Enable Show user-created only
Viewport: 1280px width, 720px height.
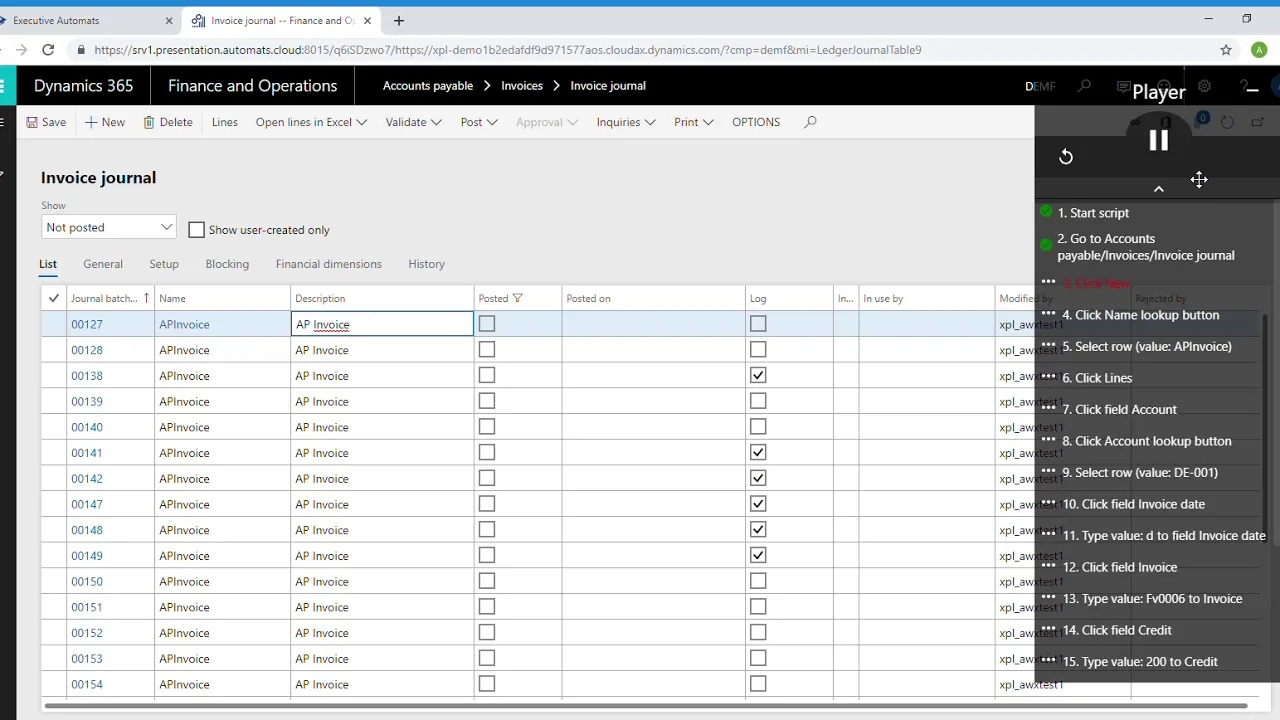(x=196, y=230)
